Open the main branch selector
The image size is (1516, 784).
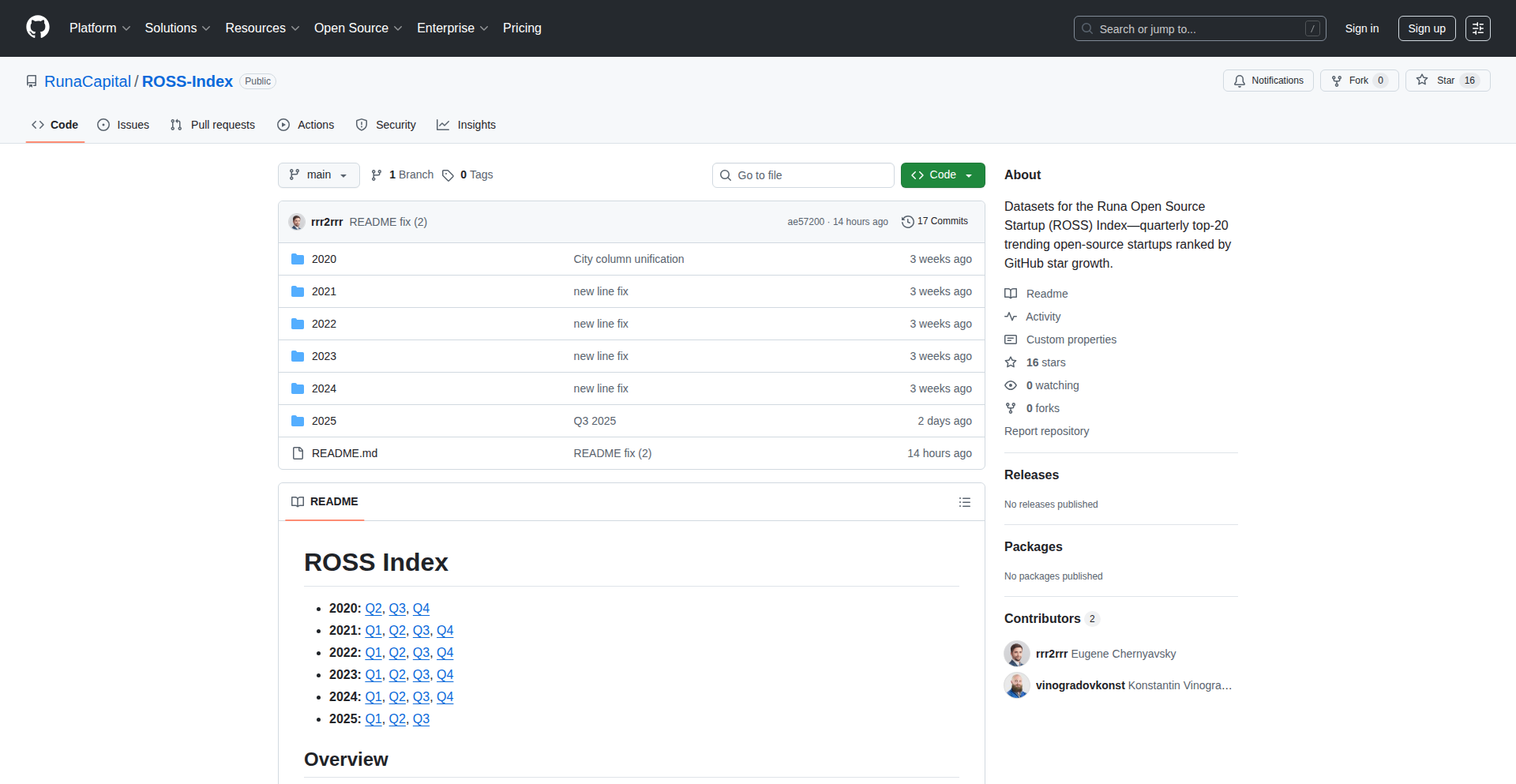point(319,175)
